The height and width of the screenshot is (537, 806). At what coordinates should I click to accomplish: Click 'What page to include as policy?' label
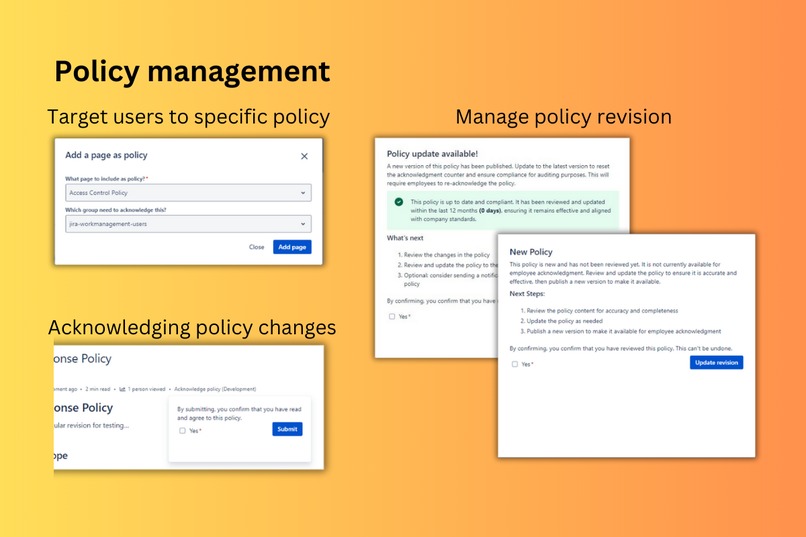[106, 179]
